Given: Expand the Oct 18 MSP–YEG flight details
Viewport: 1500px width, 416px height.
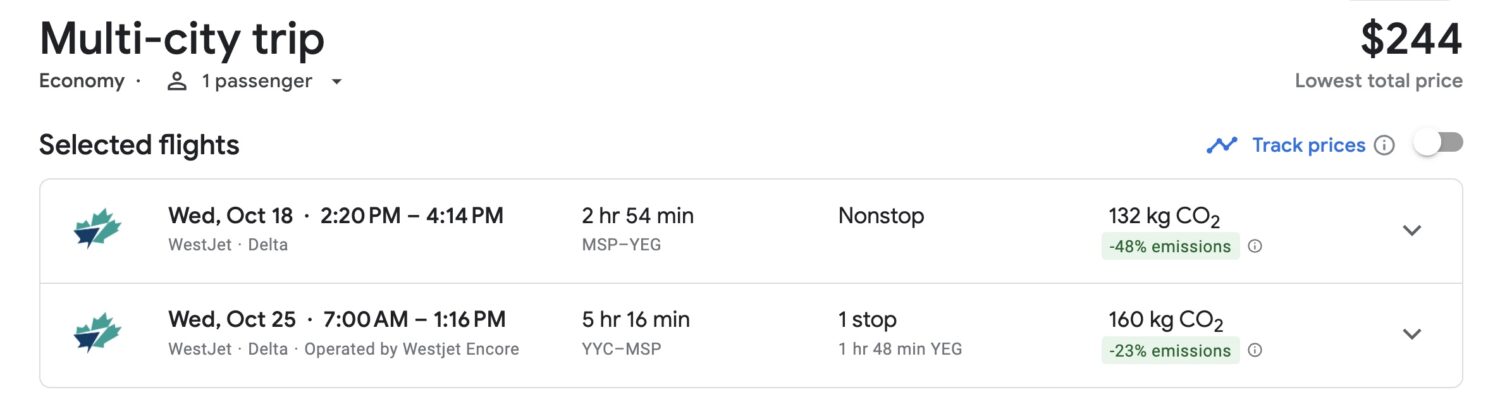Looking at the screenshot, I should coord(1411,230).
